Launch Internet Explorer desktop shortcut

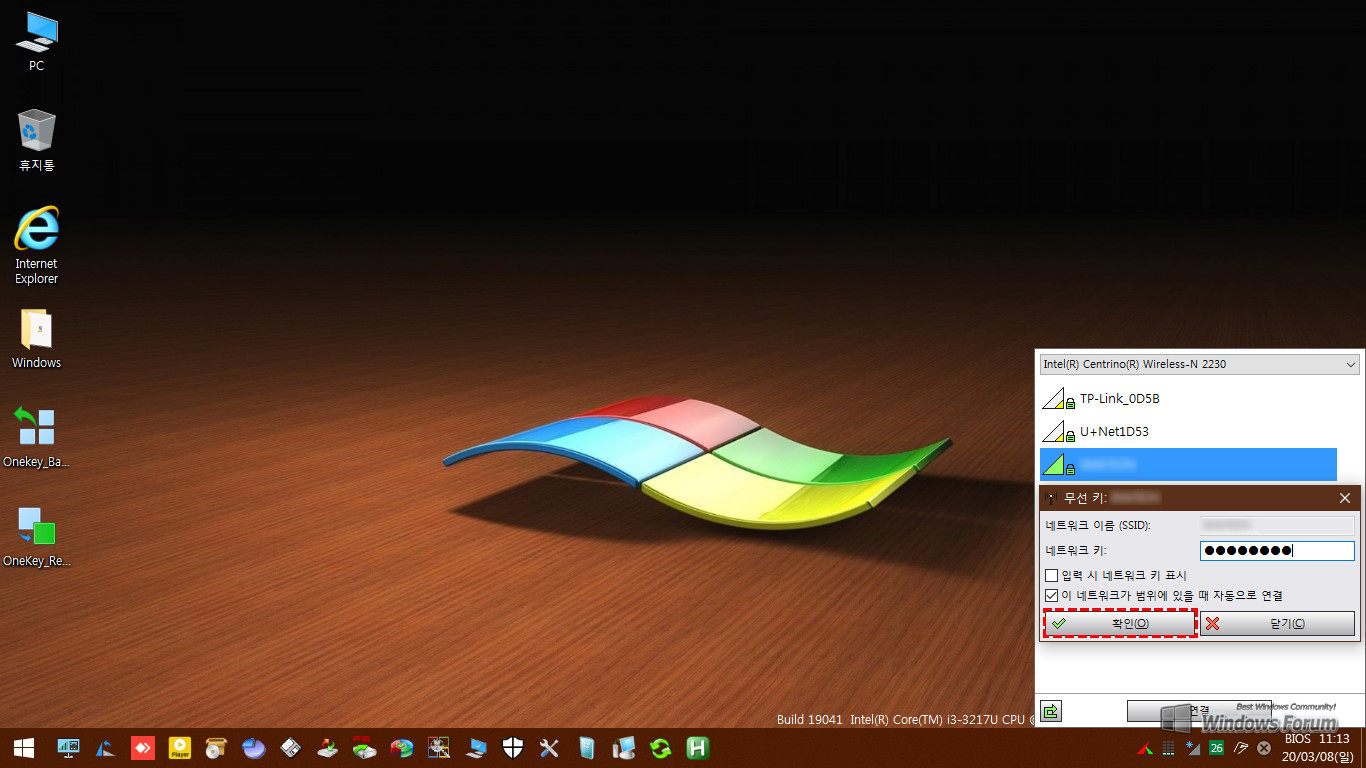(x=36, y=246)
